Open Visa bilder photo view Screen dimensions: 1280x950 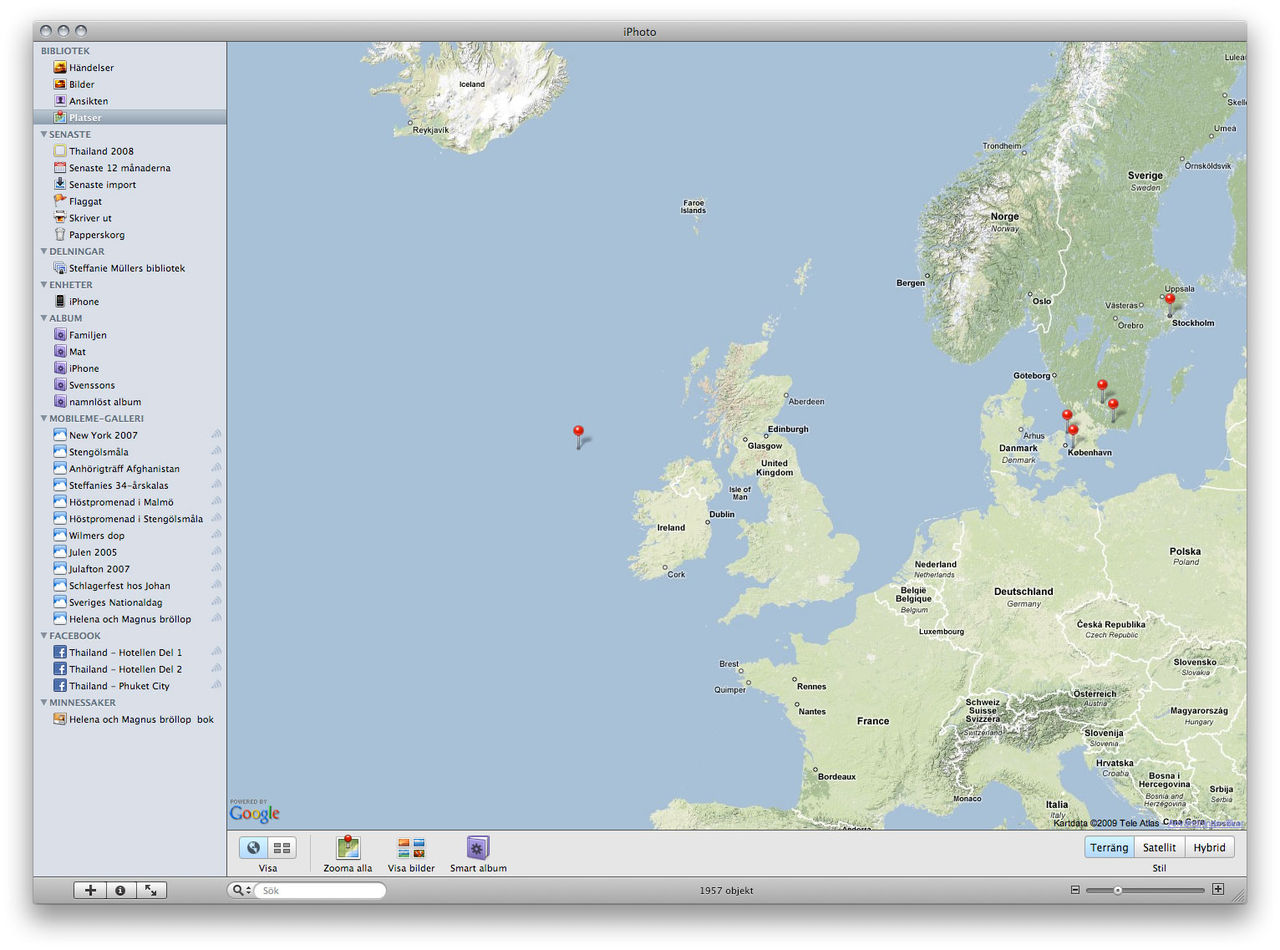[411, 848]
